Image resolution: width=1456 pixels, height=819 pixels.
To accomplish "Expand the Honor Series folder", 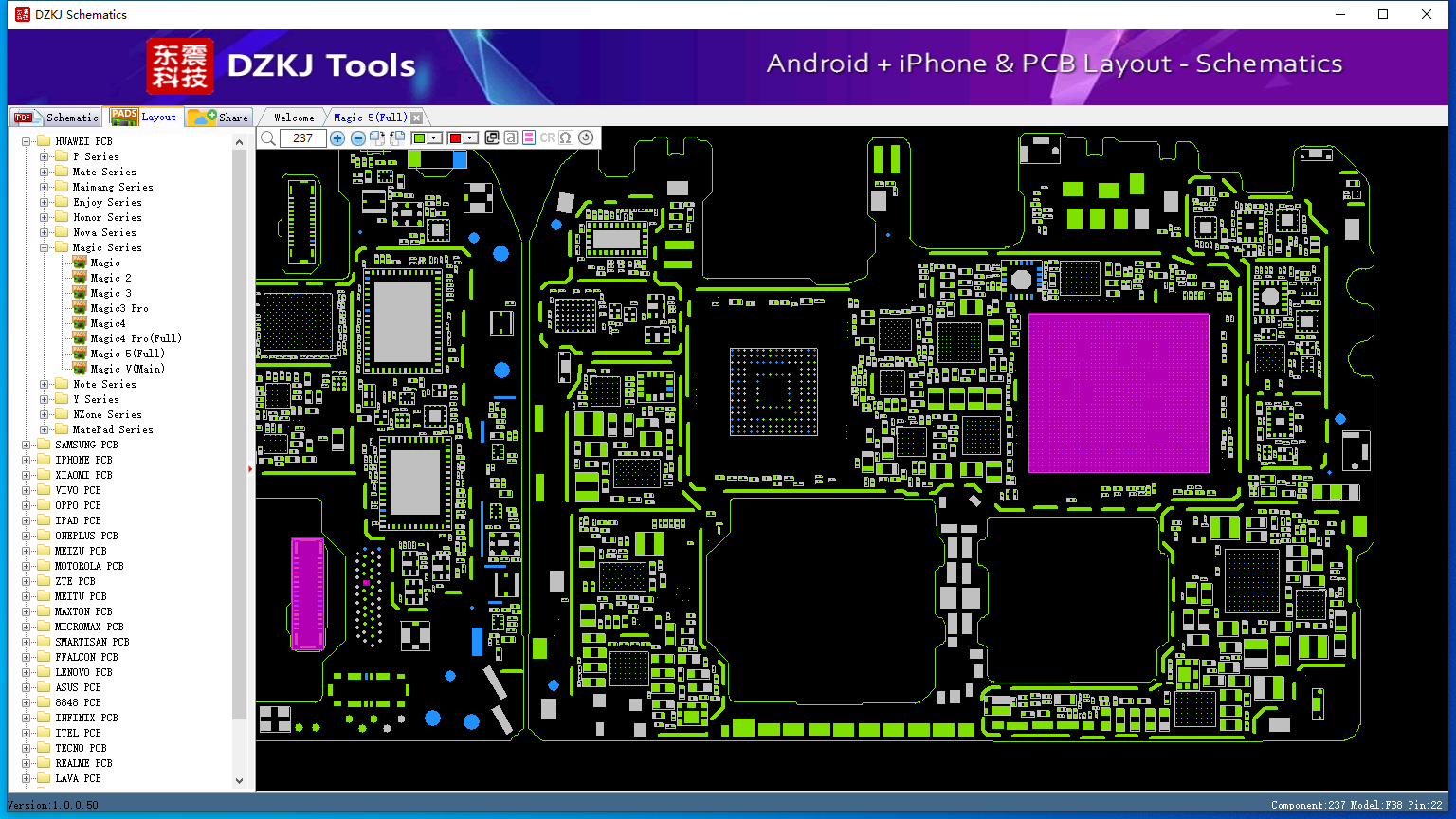I will 44,217.
